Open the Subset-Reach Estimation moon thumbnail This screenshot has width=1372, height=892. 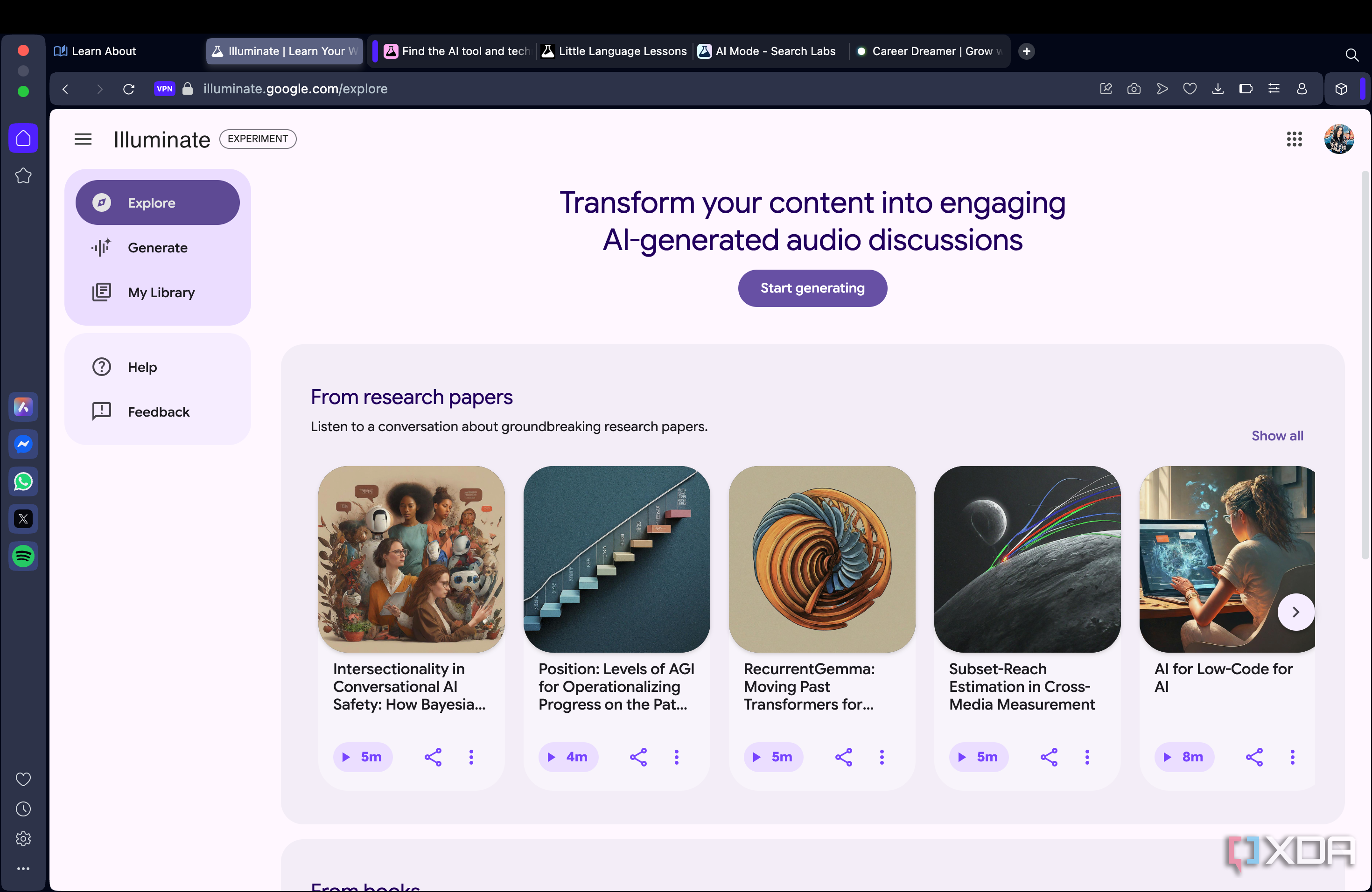tap(1027, 559)
